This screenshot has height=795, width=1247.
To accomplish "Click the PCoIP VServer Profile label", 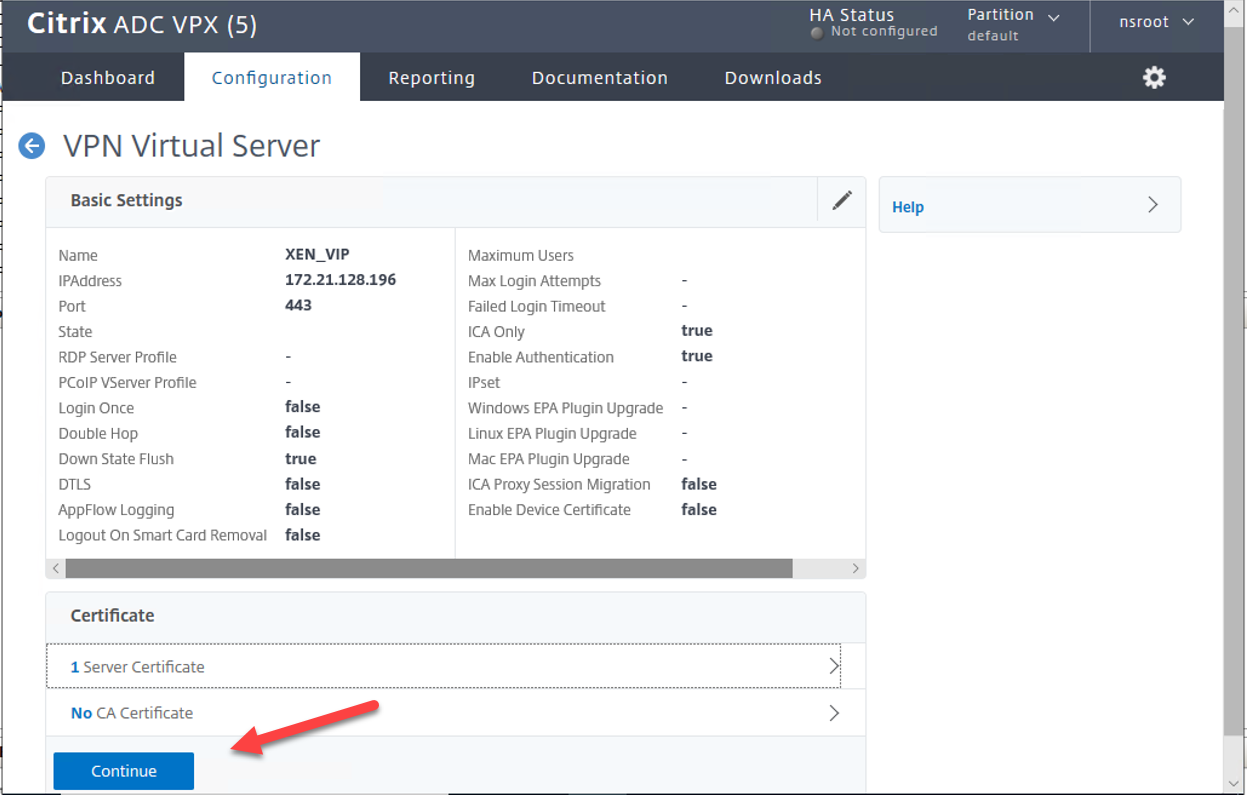I will click(x=127, y=382).
